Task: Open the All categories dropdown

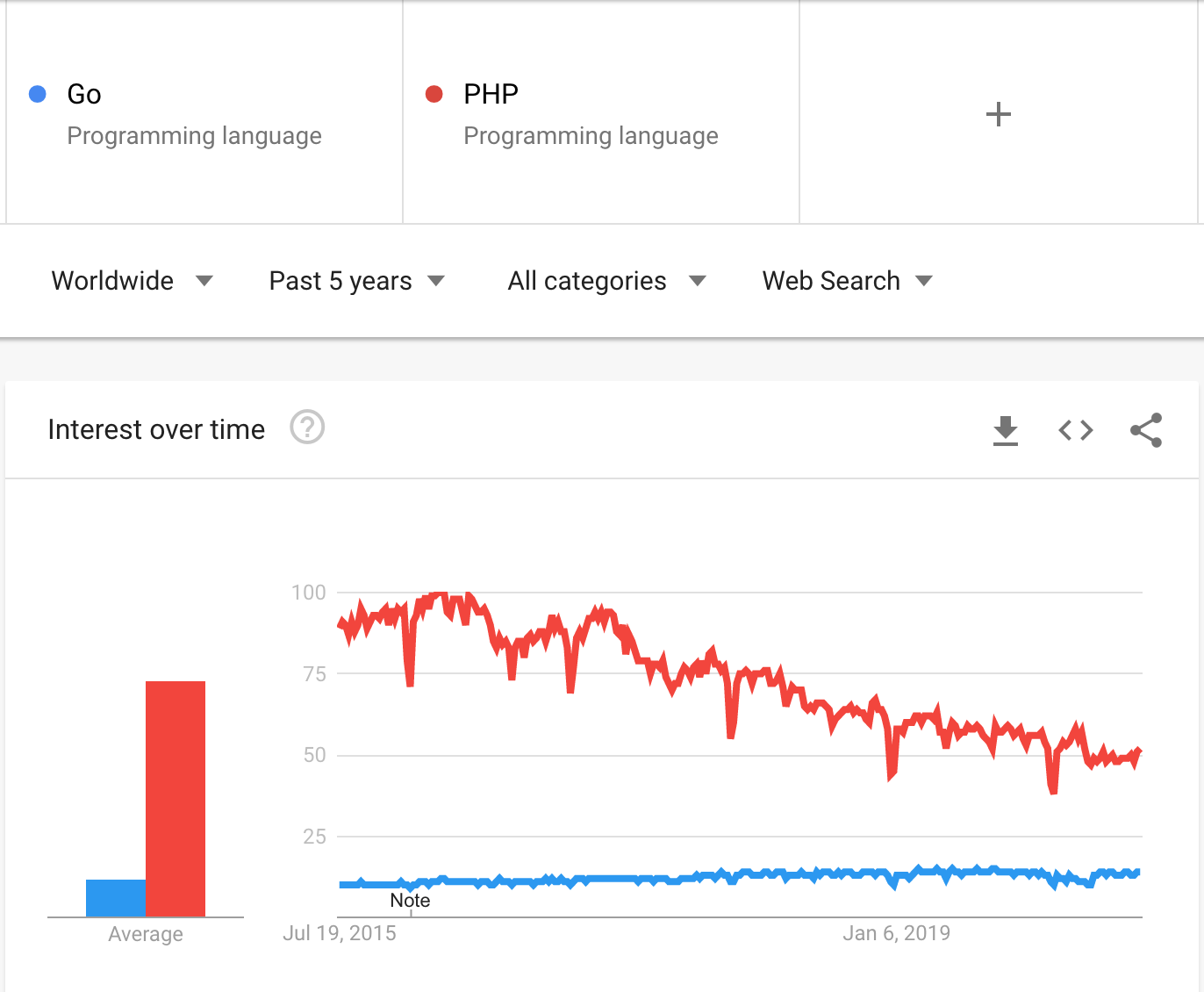Action: tap(606, 281)
